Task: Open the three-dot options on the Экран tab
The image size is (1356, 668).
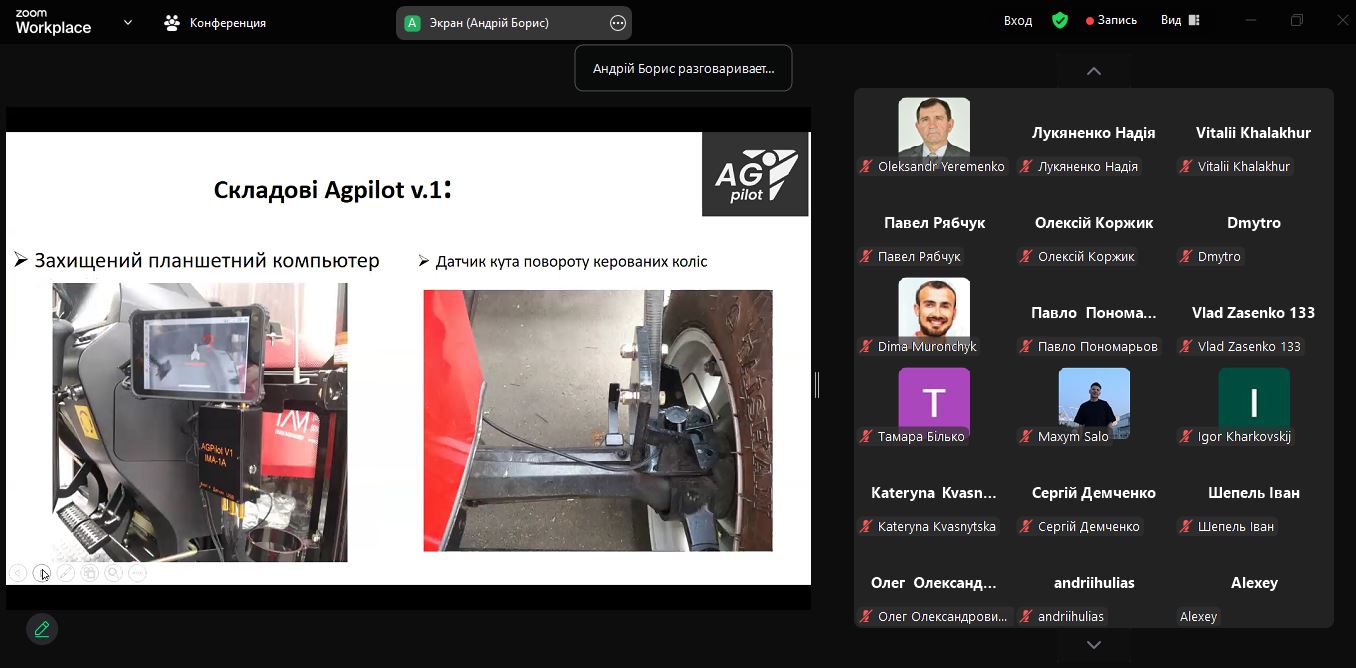Action: tap(618, 23)
